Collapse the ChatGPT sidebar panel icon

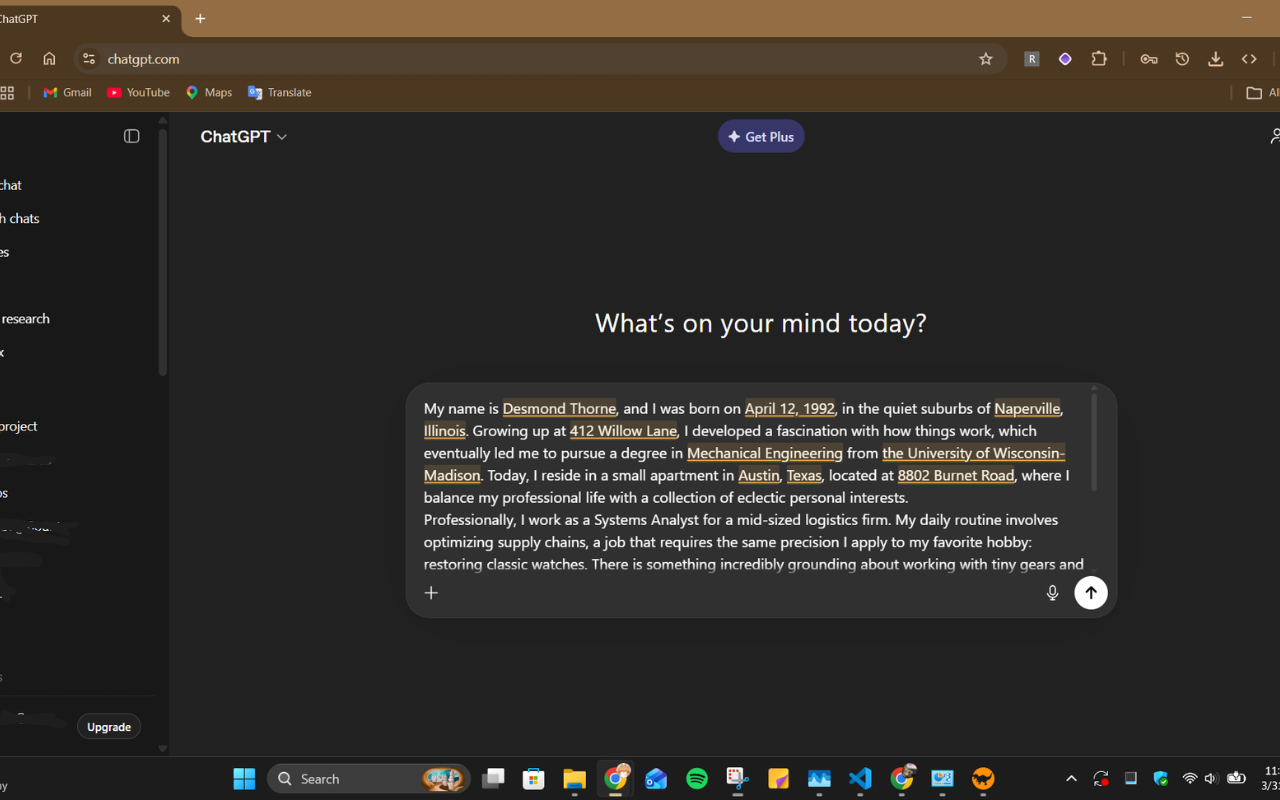pos(132,136)
